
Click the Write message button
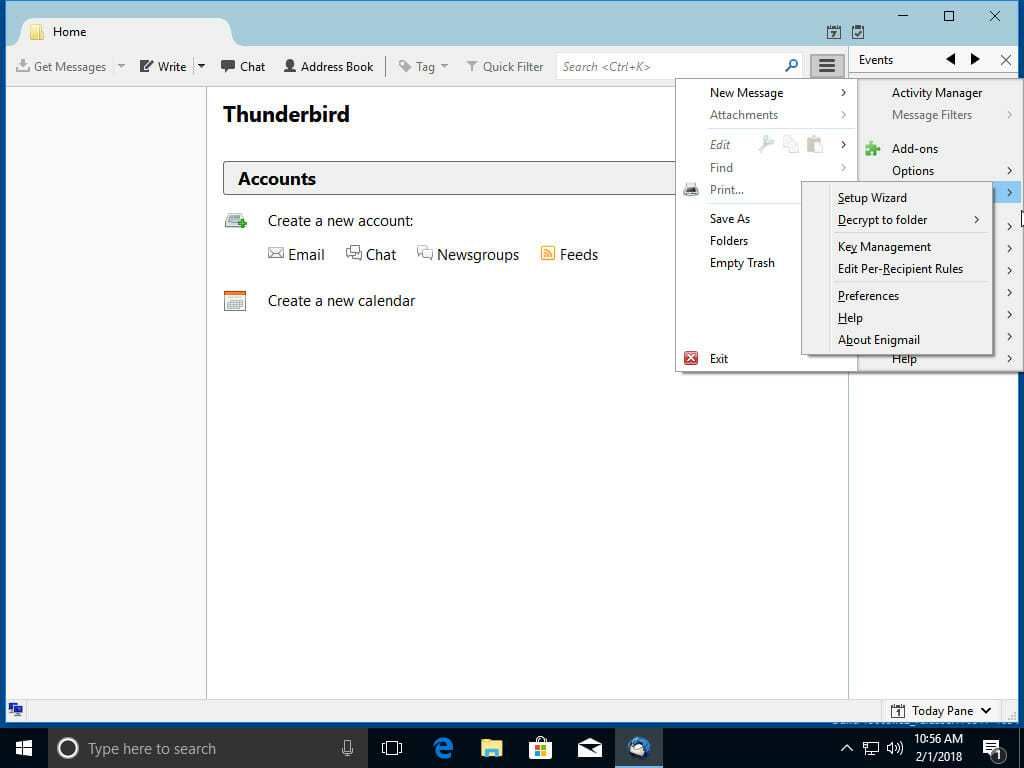click(163, 67)
